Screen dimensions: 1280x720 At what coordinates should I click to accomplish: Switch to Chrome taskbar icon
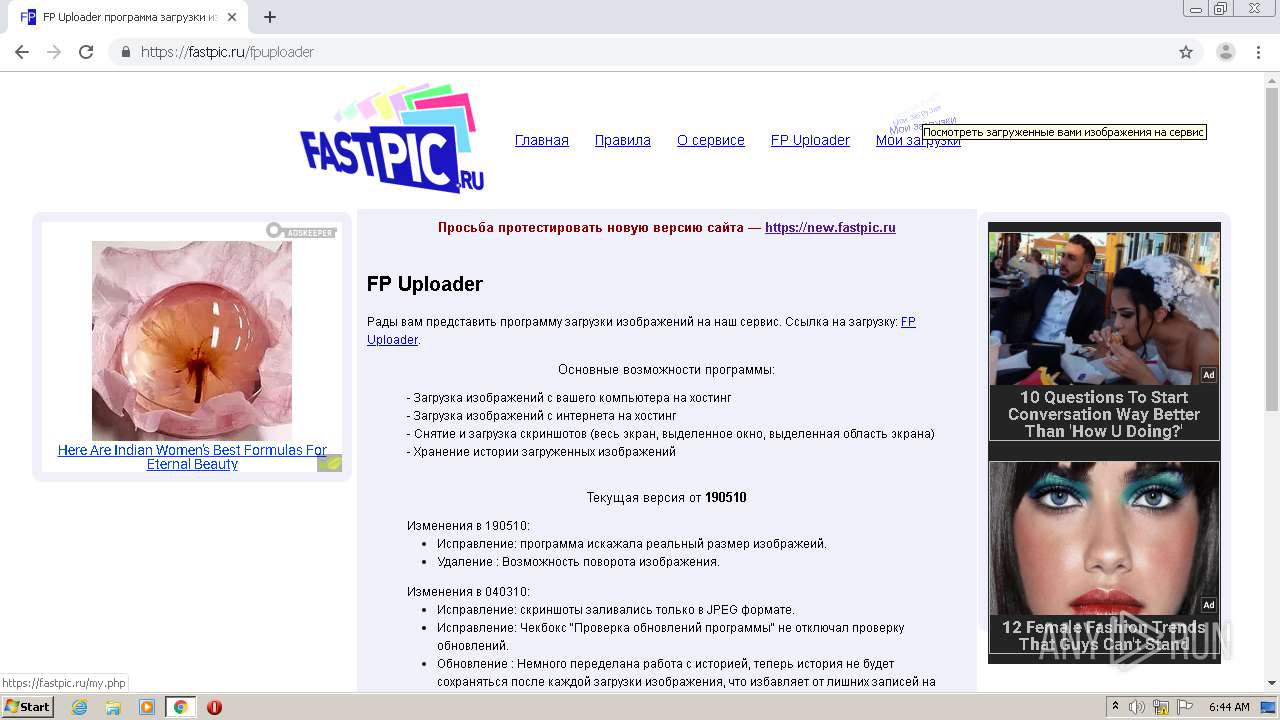[181, 707]
